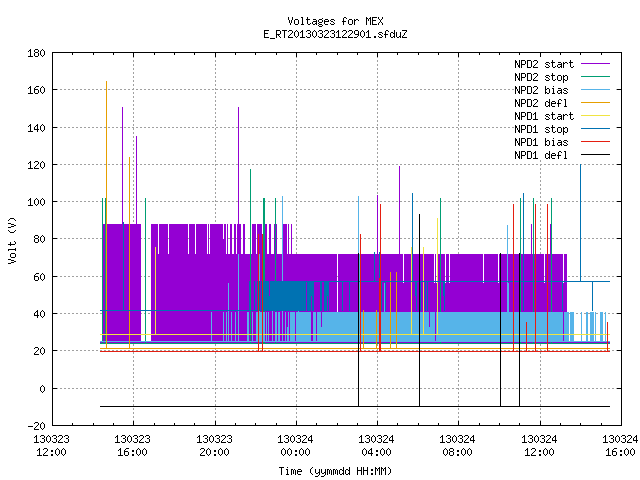Click the 'NPD2 start' legend label

tap(544, 64)
